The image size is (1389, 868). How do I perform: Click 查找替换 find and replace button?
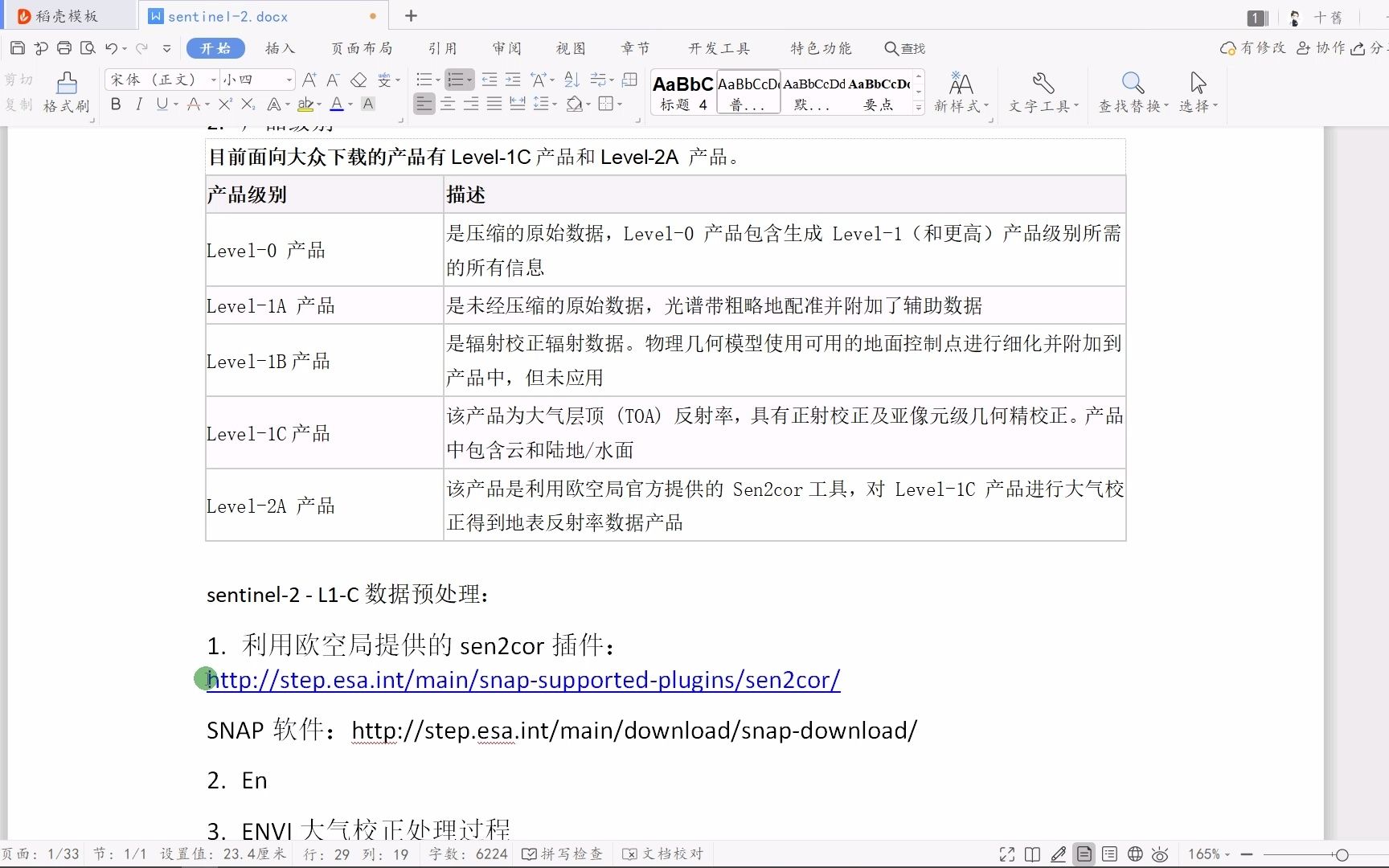point(1133,92)
